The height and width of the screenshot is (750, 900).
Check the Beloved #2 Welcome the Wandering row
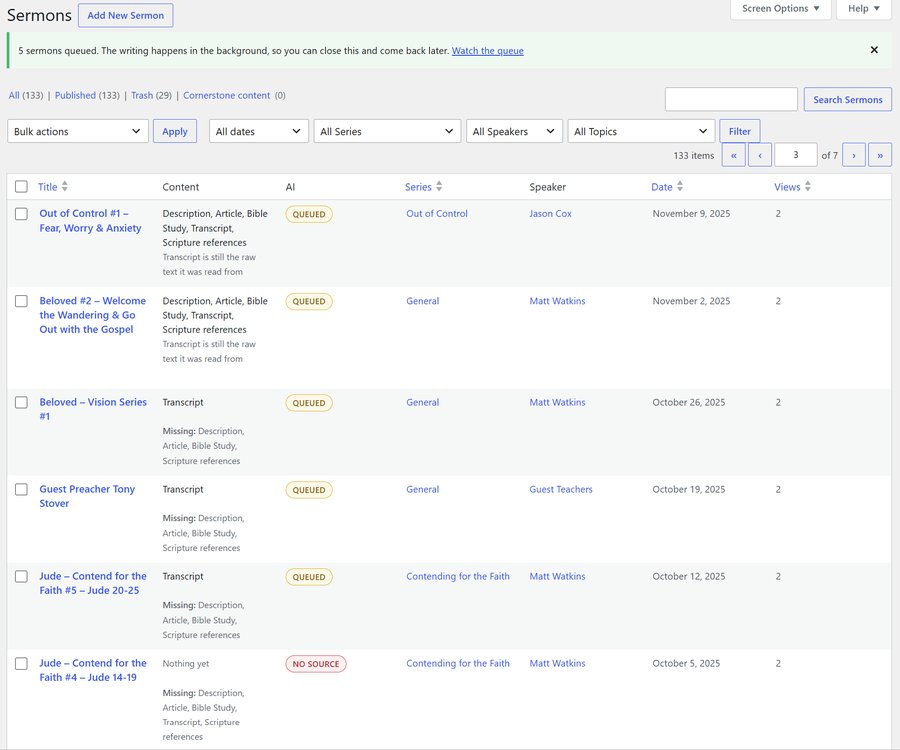coord(21,301)
